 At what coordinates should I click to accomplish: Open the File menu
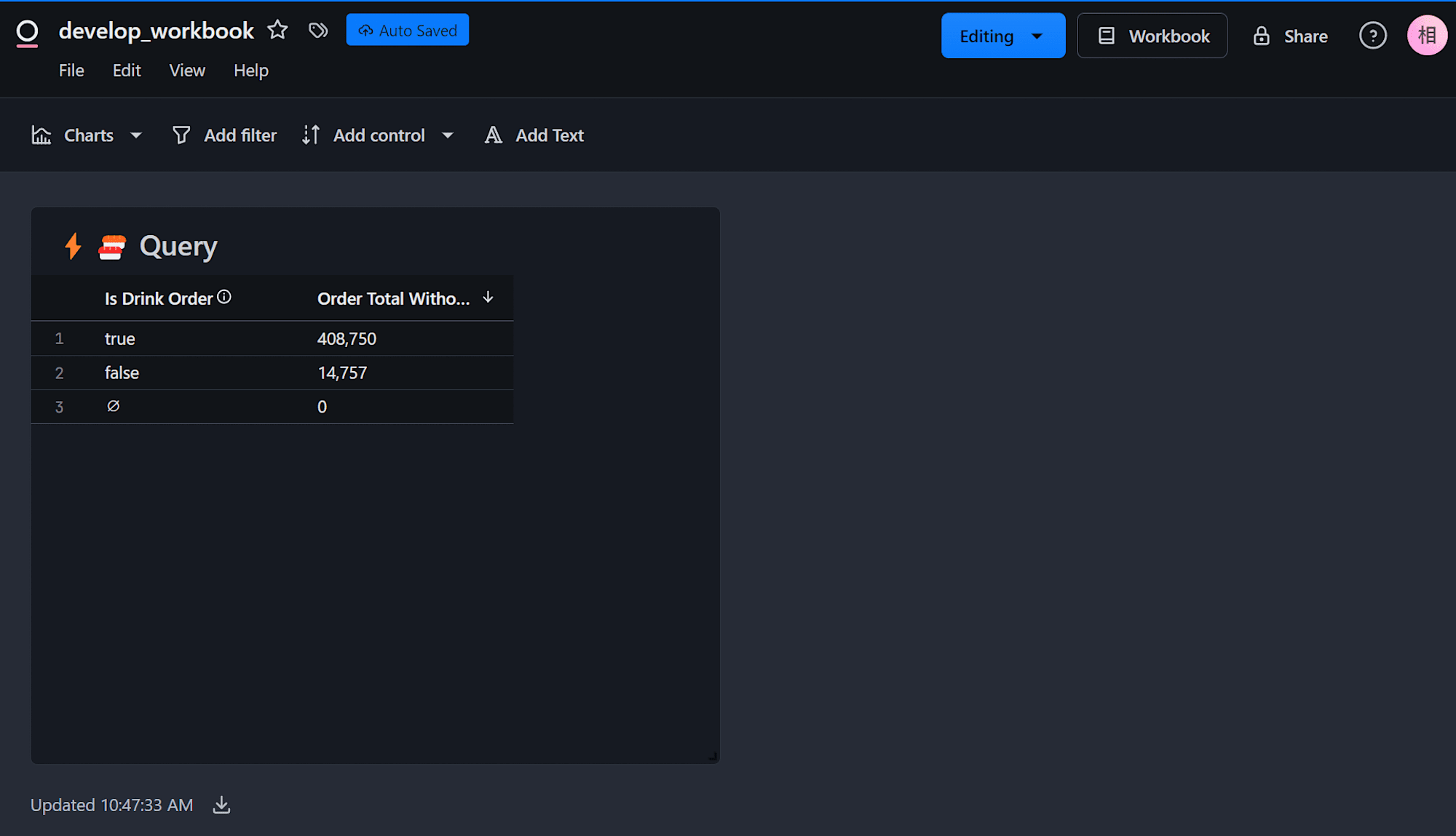click(x=71, y=71)
